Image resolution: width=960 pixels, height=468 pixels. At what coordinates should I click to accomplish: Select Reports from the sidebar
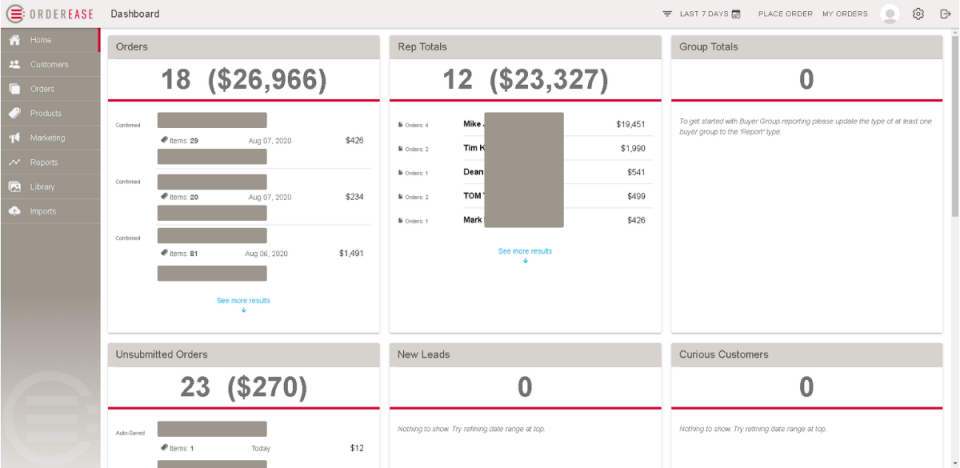[44, 163]
